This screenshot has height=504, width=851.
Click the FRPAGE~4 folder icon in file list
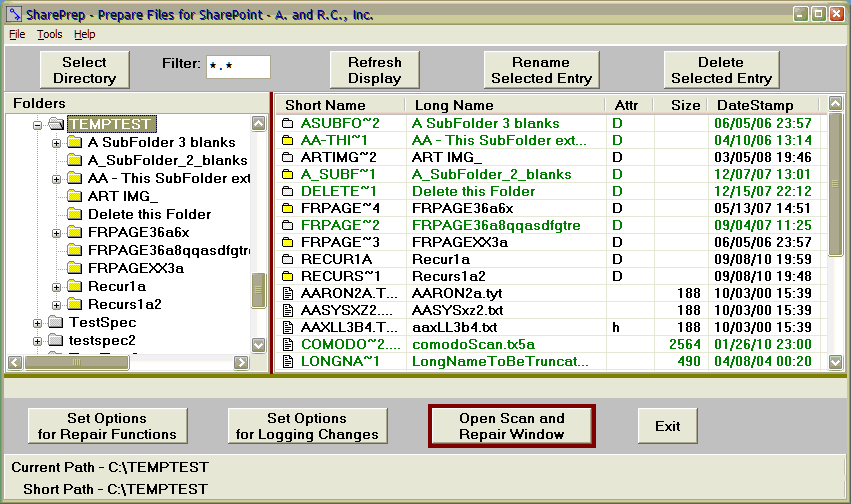(x=288, y=208)
